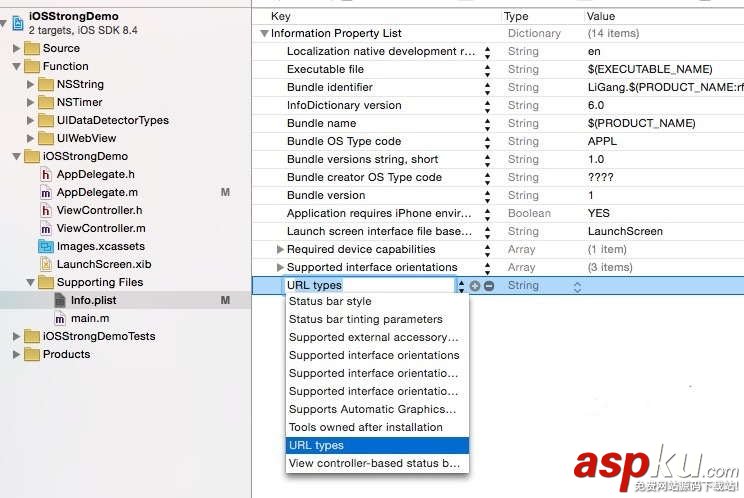Image resolution: width=744 pixels, height=498 pixels.
Task: Click the key stepper for Bundle identifier
Action: 487,88
